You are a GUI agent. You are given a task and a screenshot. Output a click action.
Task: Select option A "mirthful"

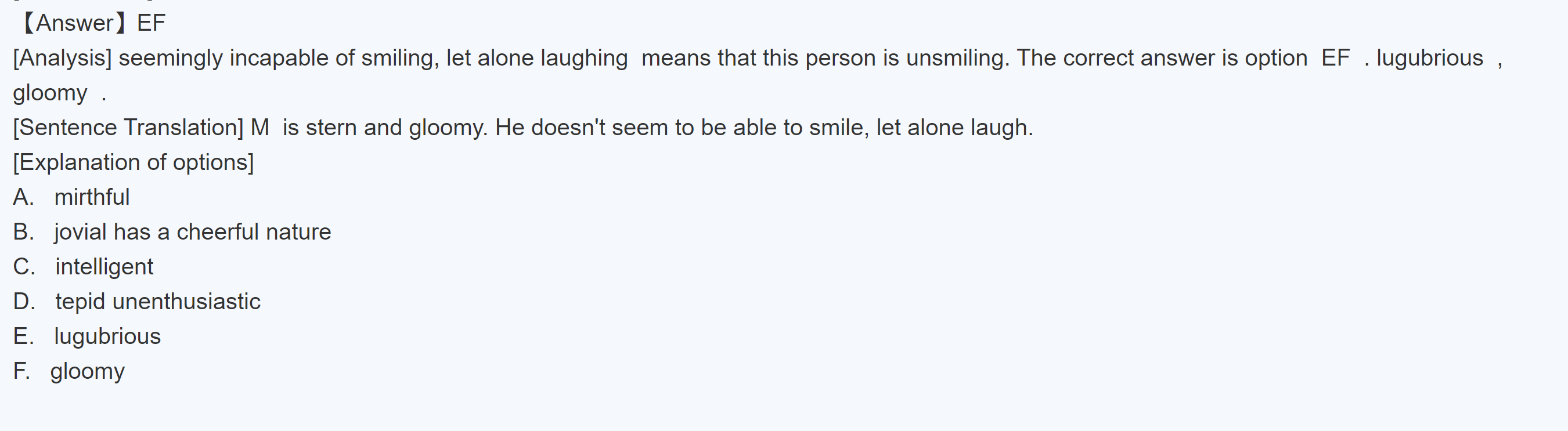91,197
